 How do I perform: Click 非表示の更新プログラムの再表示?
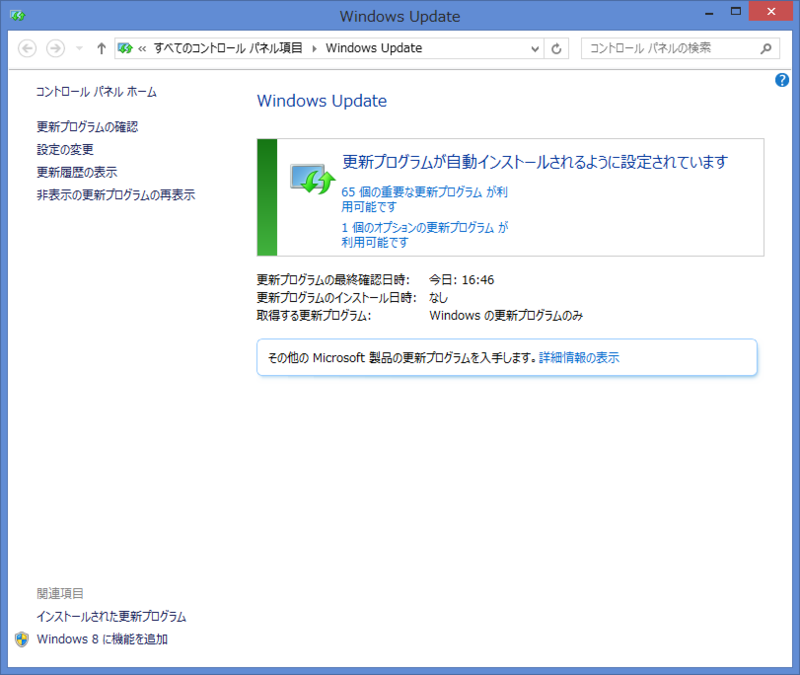[116, 194]
